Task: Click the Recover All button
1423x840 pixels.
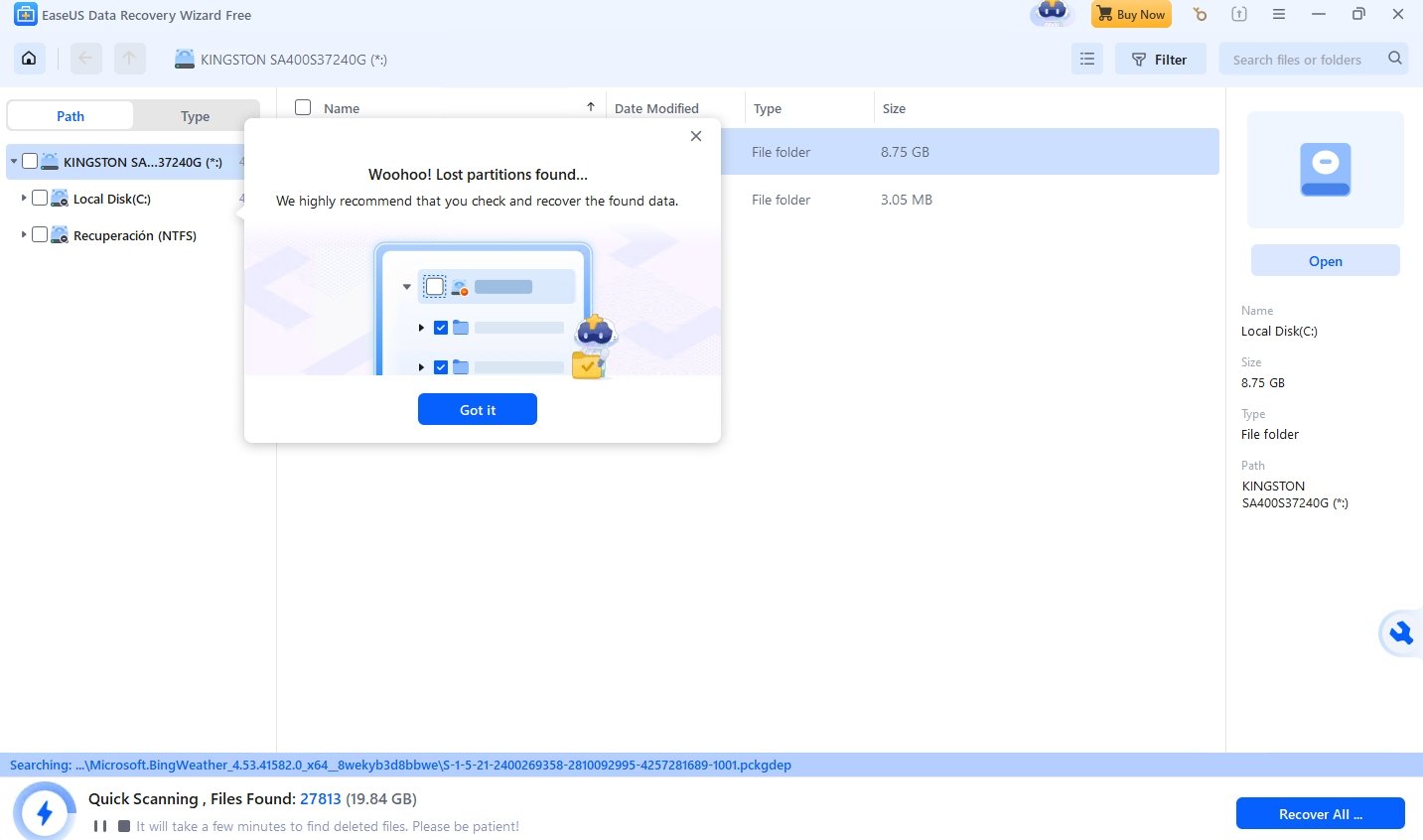Action: click(x=1320, y=813)
